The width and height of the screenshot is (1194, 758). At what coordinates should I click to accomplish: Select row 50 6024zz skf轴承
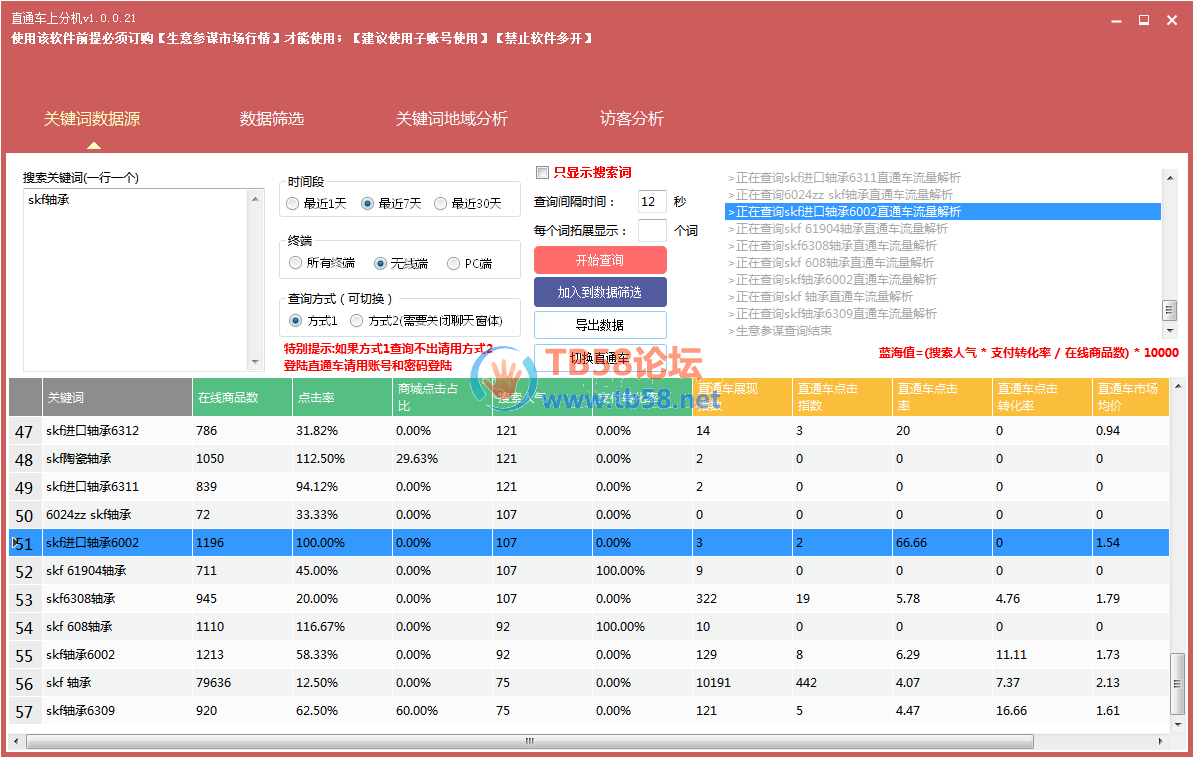coord(589,515)
